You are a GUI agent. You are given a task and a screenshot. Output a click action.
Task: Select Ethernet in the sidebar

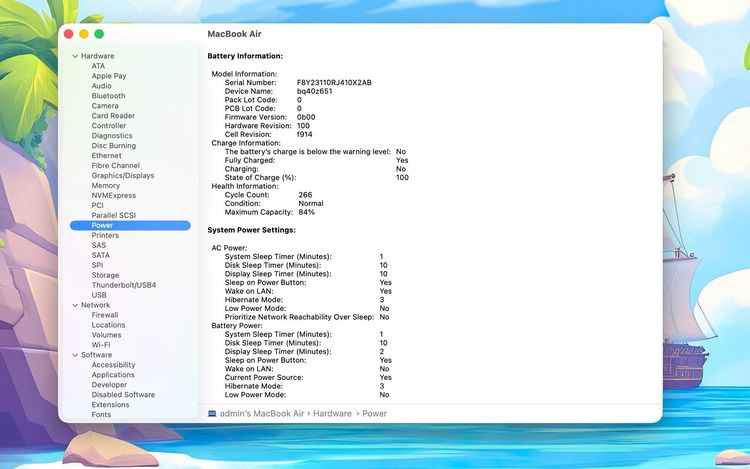pyautogui.click(x=106, y=155)
